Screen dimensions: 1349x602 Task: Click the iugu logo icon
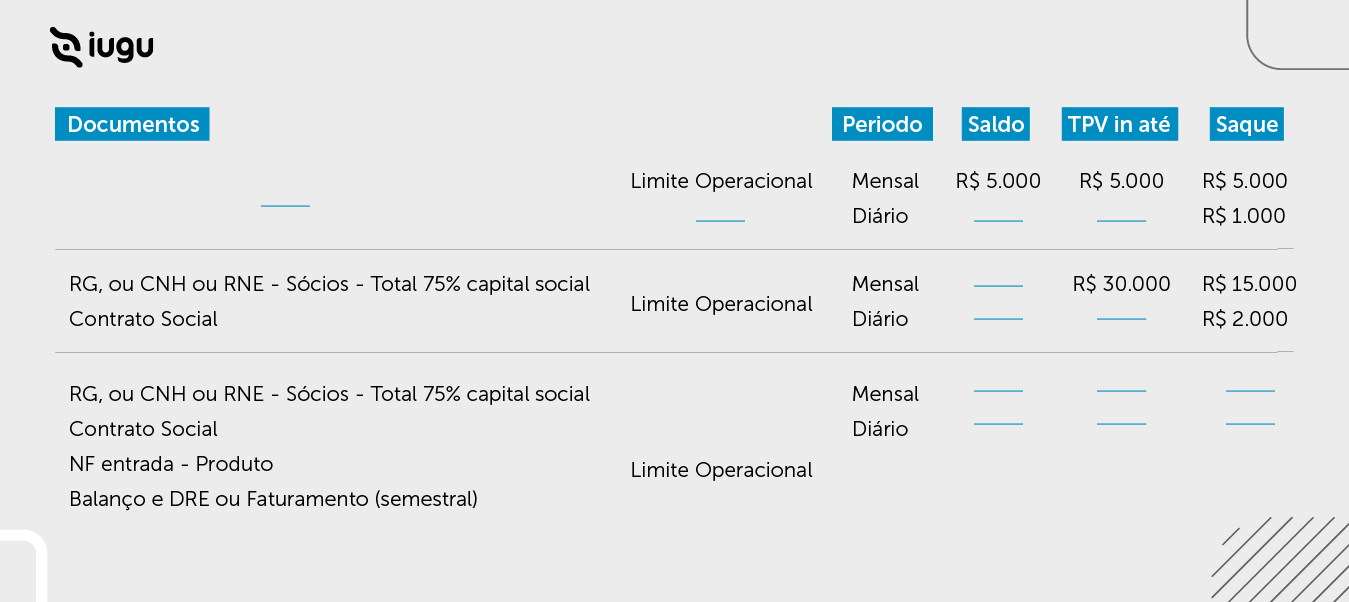point(66,47)
